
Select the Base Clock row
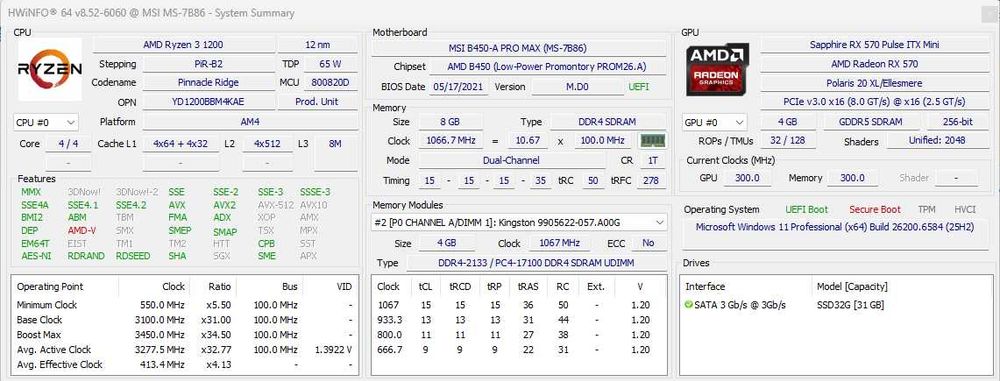click(x=185, y=320)
